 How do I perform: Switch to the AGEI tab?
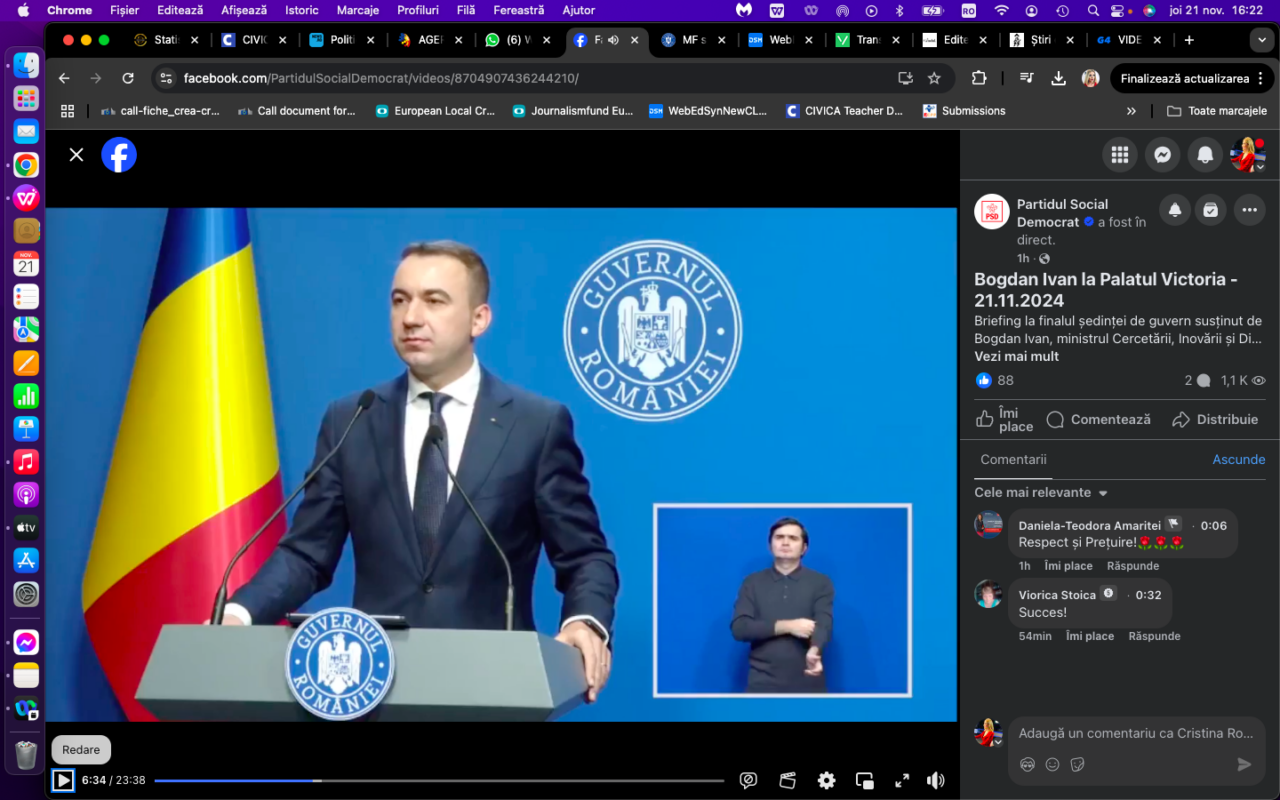(x=431, y=40)
